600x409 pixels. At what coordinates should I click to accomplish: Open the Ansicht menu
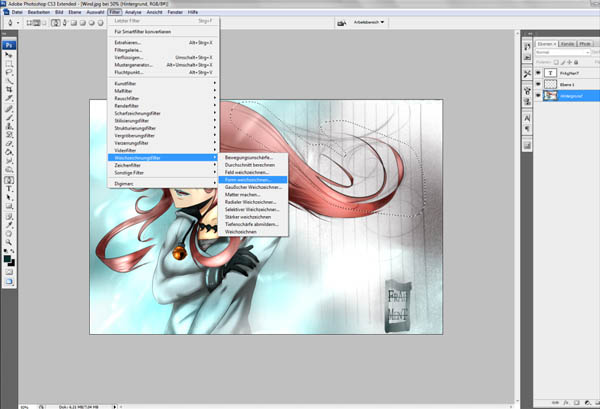coord(154,12)
